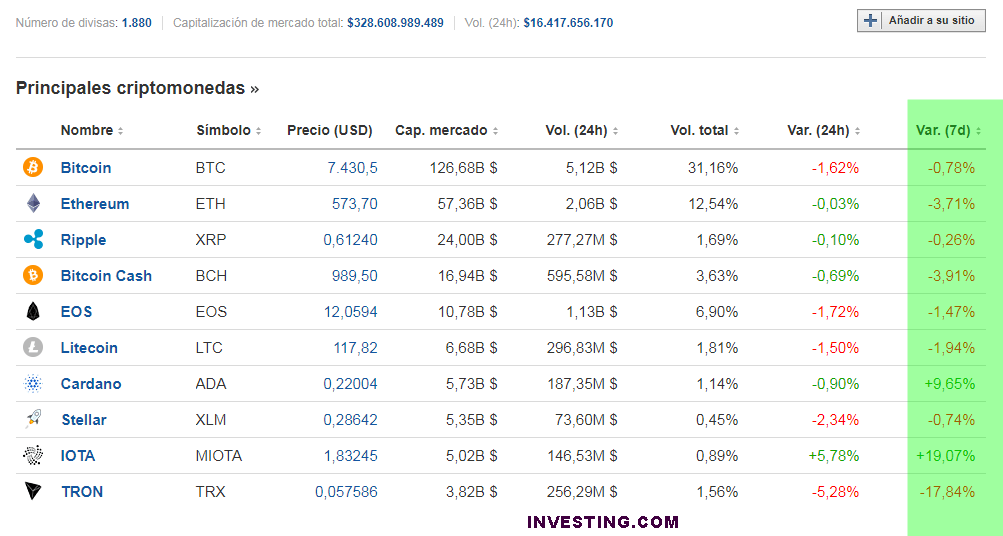Select volume 73,60M $ cell

586,420
